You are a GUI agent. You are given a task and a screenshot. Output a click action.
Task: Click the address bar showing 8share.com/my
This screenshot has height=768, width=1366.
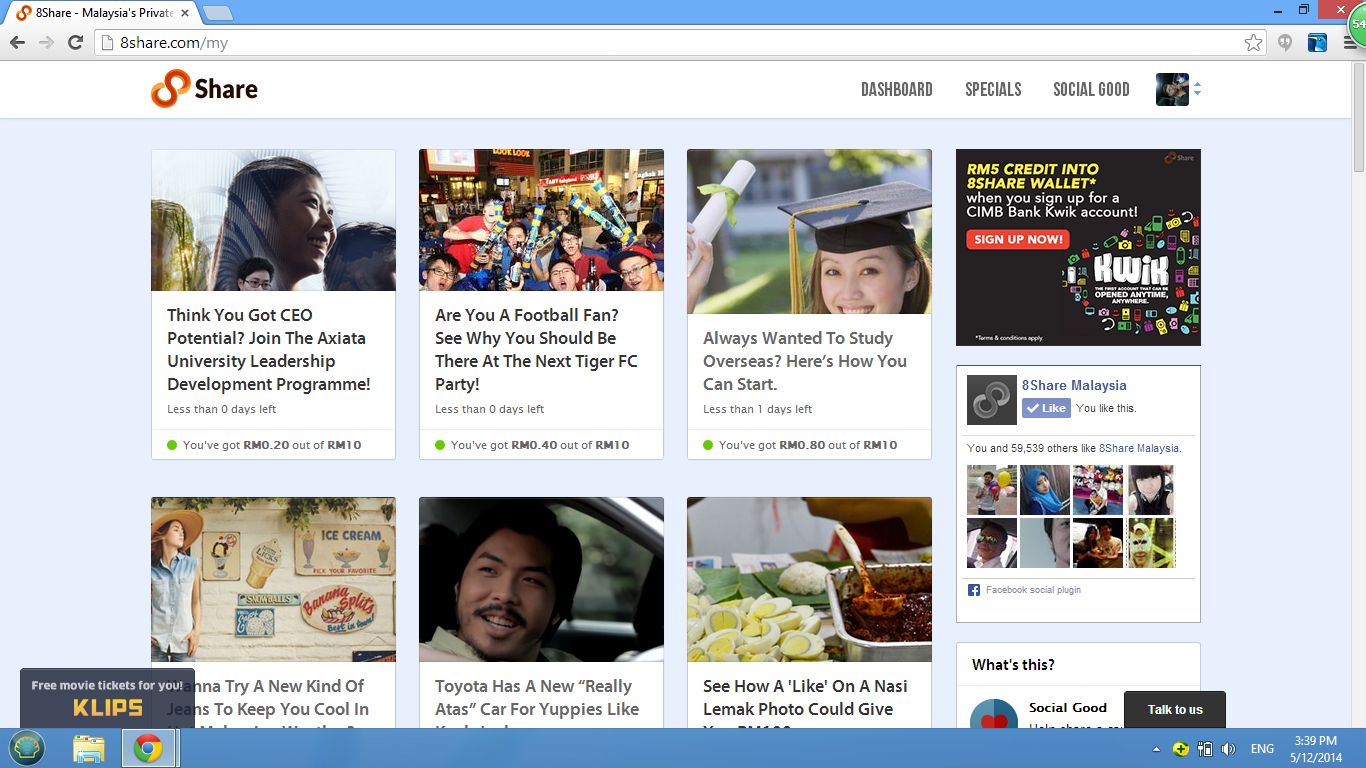pyautogui.click(x=680, y=43)
